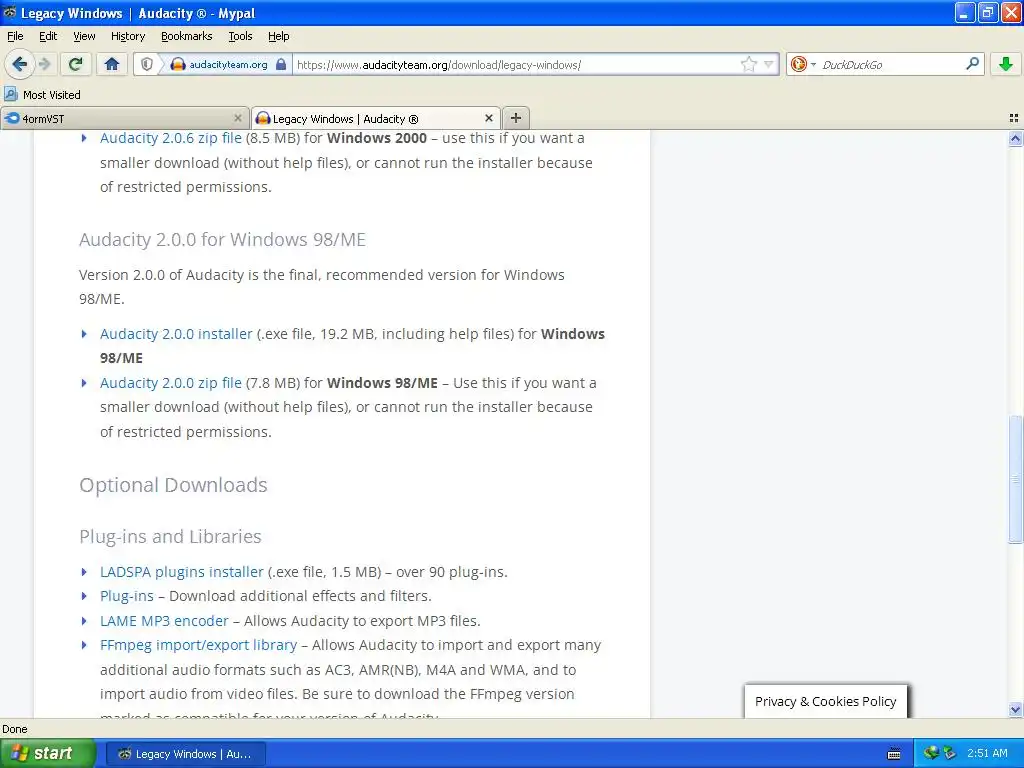Close the 4ormVST tab
This screenshot has height=768, width=1024.
pyautogui.click(x=238, y=118)
